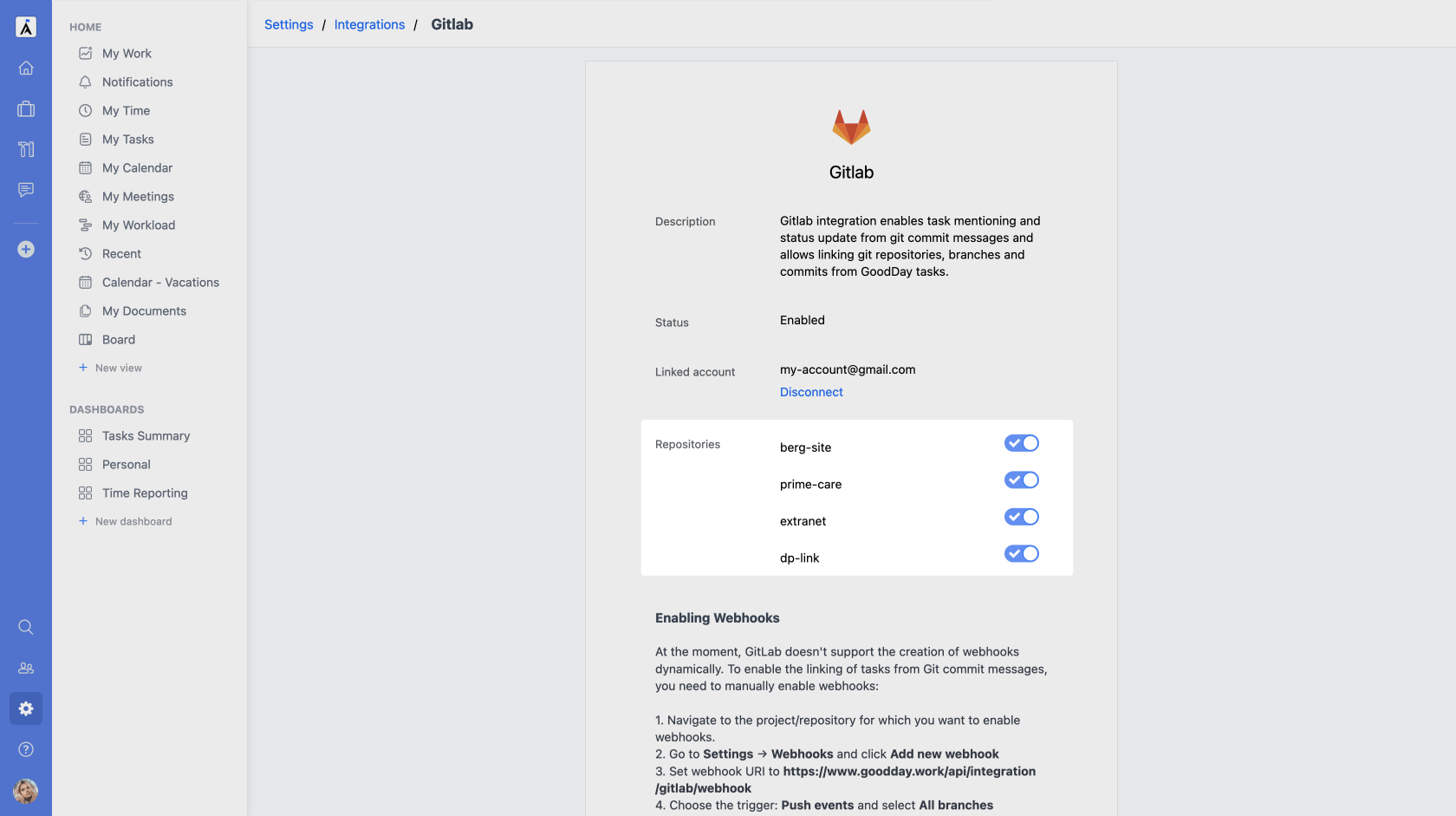This screenshot has height=816, width=1456.
Task: Click the Enabled status value
Action: [x=803, y=320]
